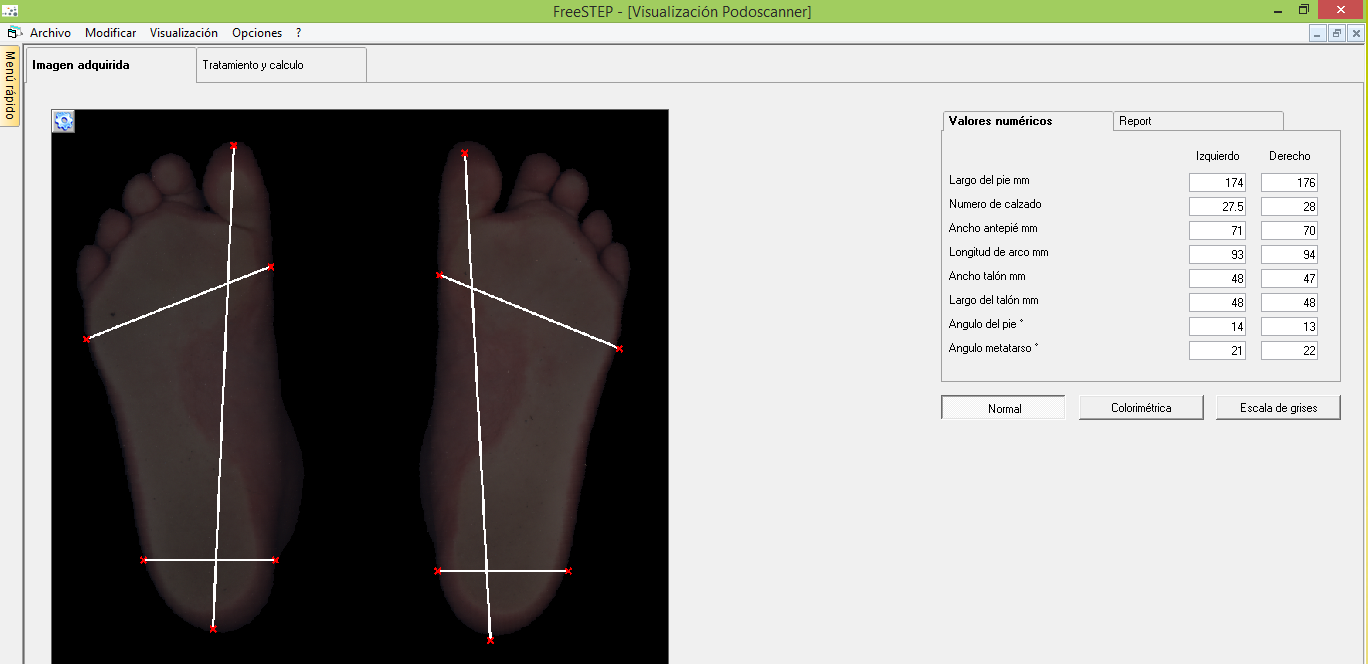Image resolution: width=1368 pixels, height=664 pixels.
Task: Click the Derecho column header
Action: point(1289,156)
